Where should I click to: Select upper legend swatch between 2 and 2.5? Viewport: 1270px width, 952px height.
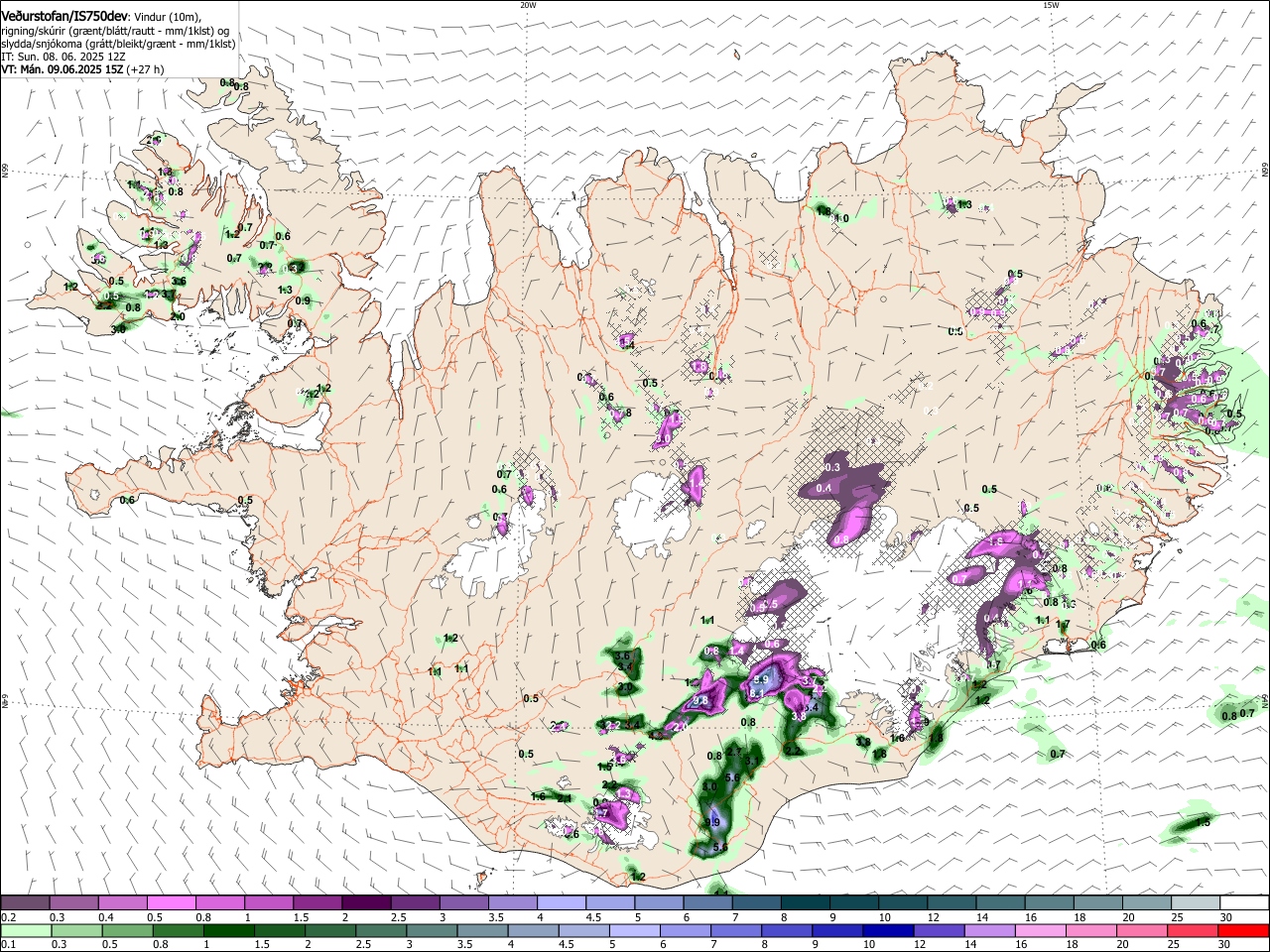[366, 903]
